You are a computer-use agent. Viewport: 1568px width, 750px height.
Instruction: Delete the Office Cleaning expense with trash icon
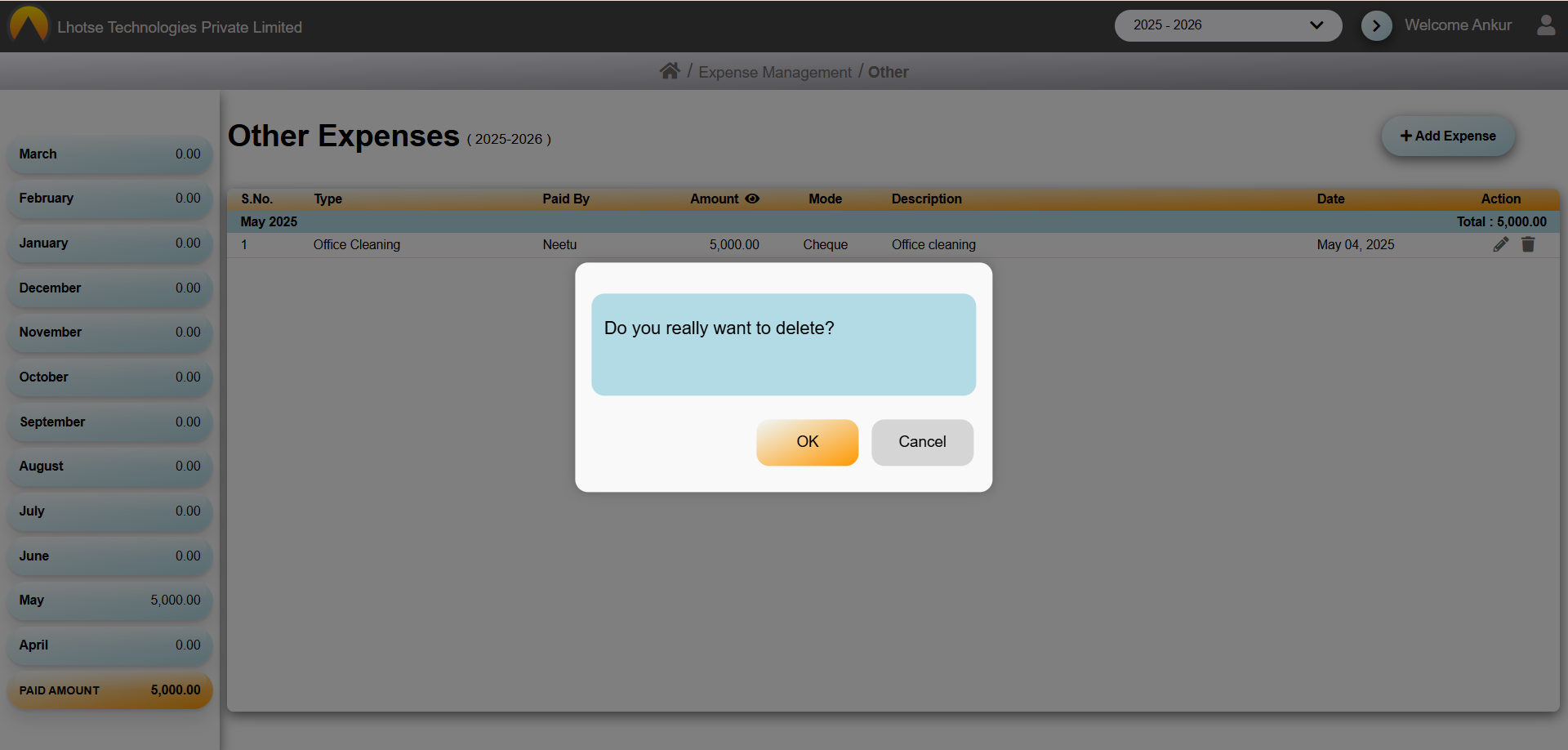pos(1528,244)
